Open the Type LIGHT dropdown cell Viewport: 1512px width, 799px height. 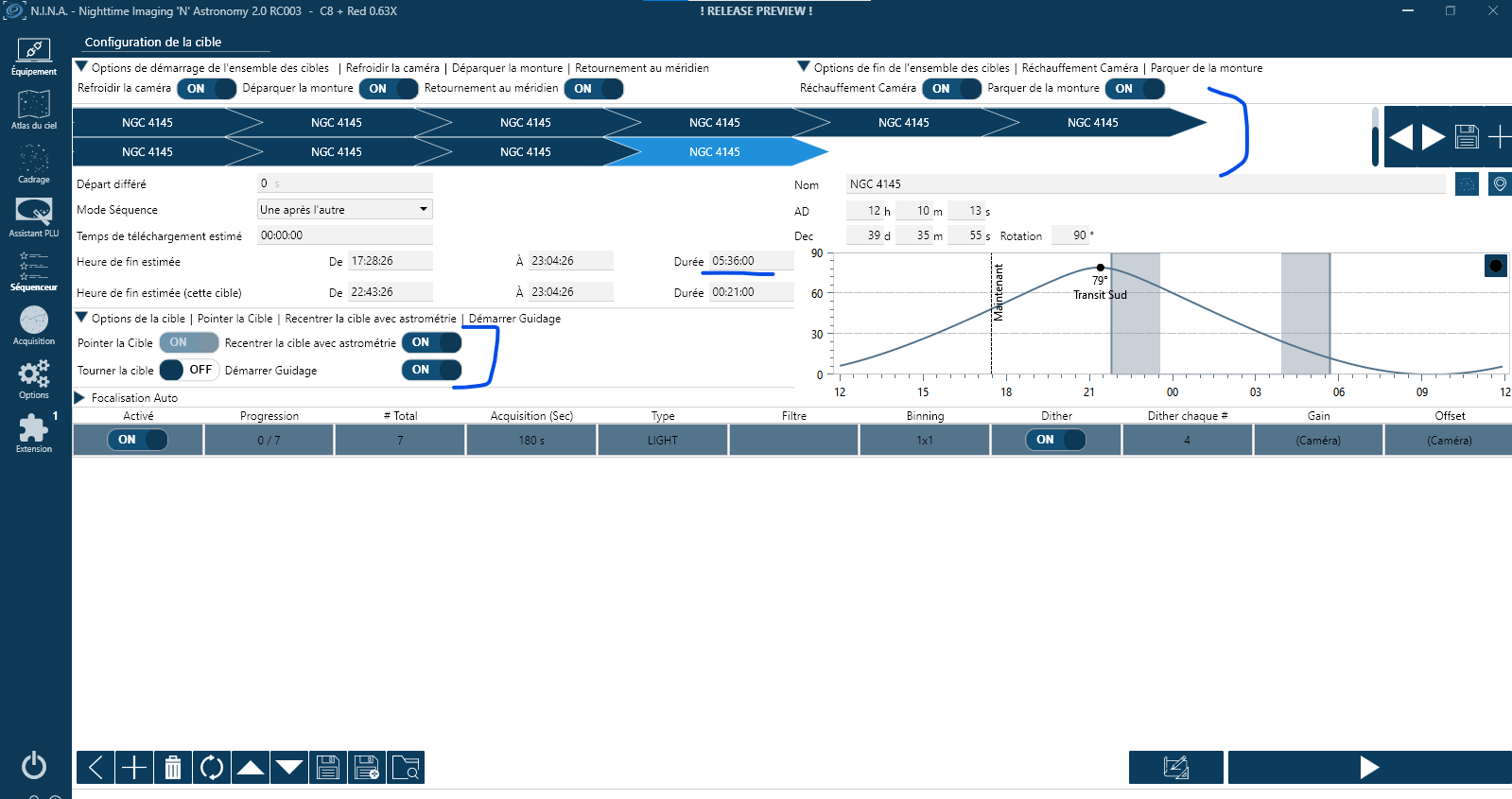[x=663, y=440]
